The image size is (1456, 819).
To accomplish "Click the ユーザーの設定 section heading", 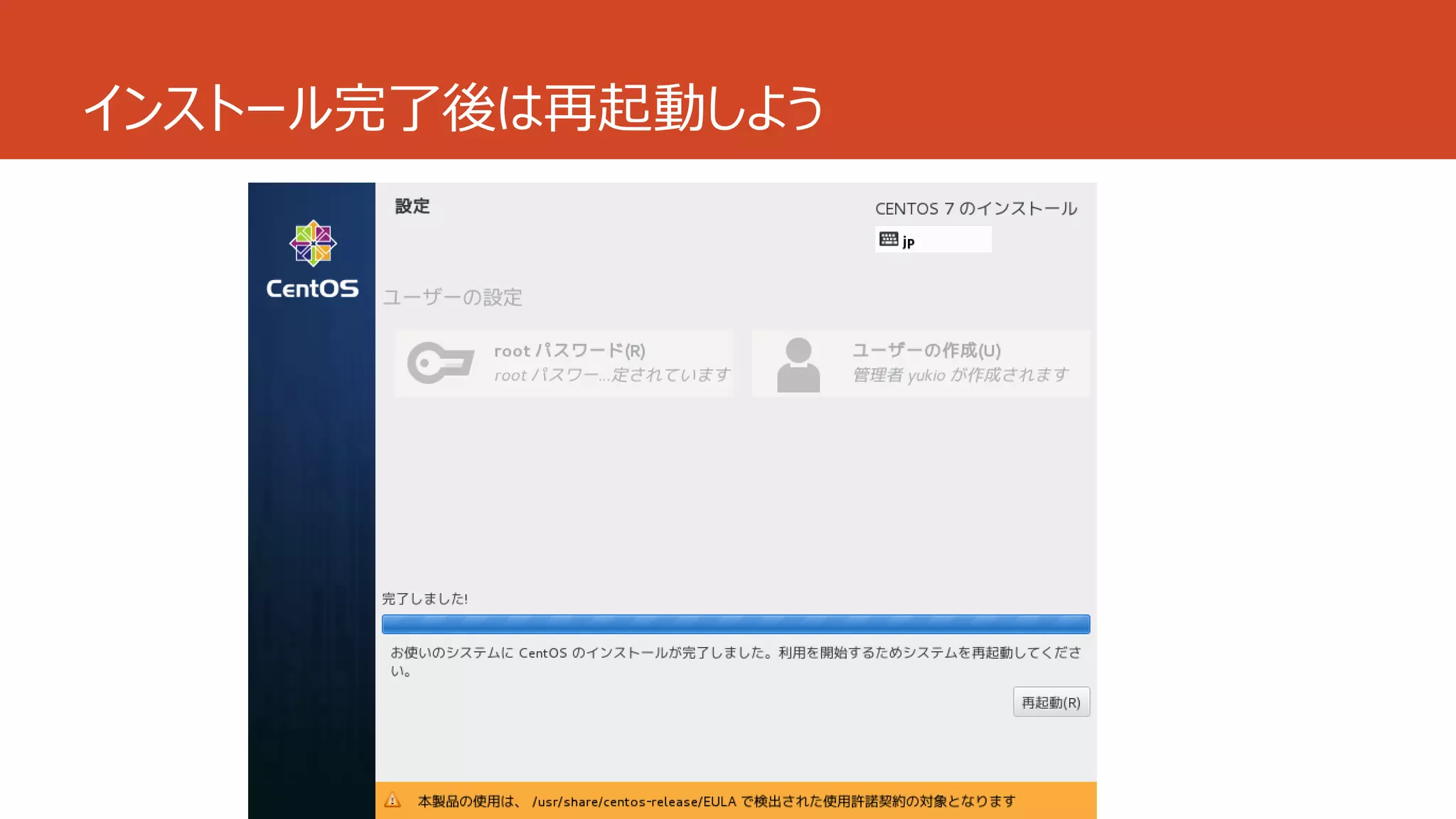I will coord(453,297).
